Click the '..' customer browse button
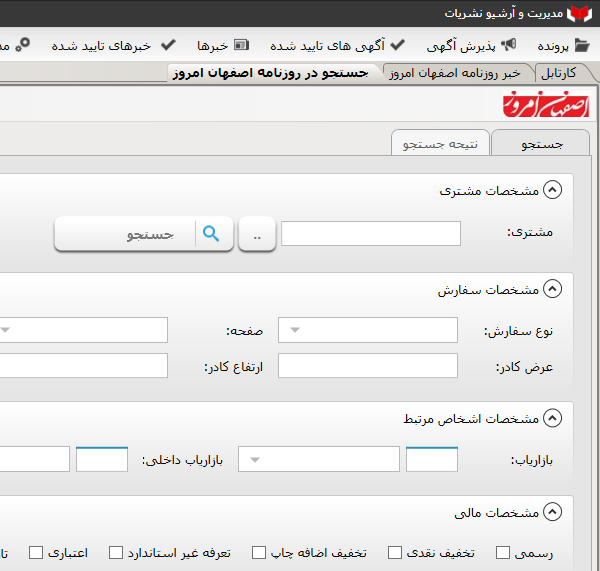Screen dimensions: 600x571 257,234
